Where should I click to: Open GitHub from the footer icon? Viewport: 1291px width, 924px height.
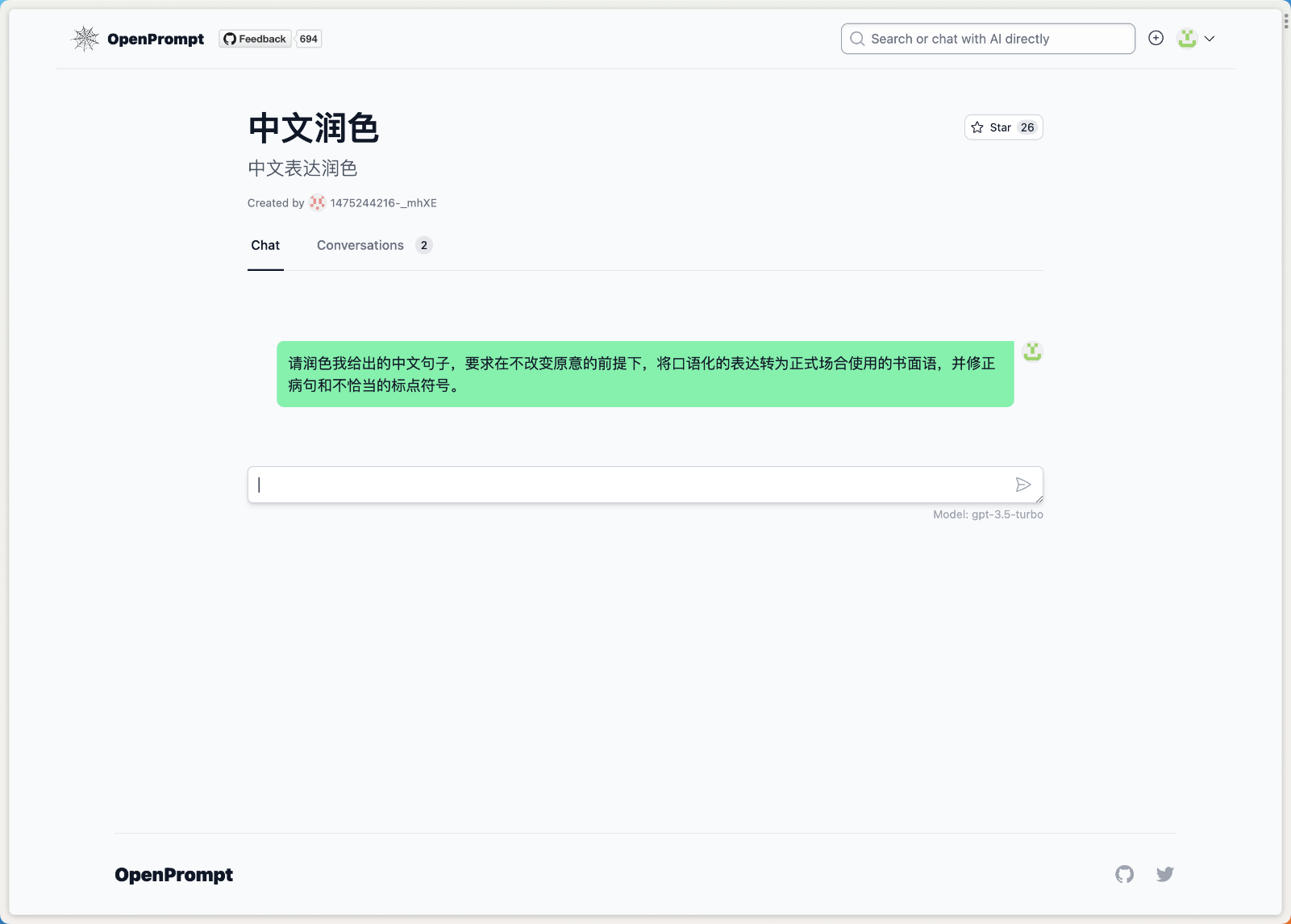pyautogui.click(x=1124, y=874)
